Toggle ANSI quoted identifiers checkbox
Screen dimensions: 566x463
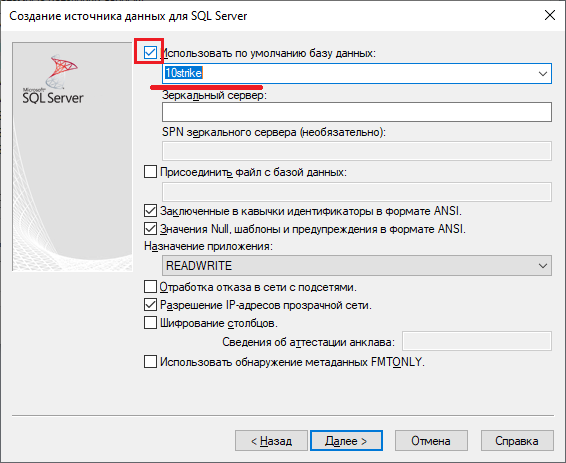pos(150,210)
